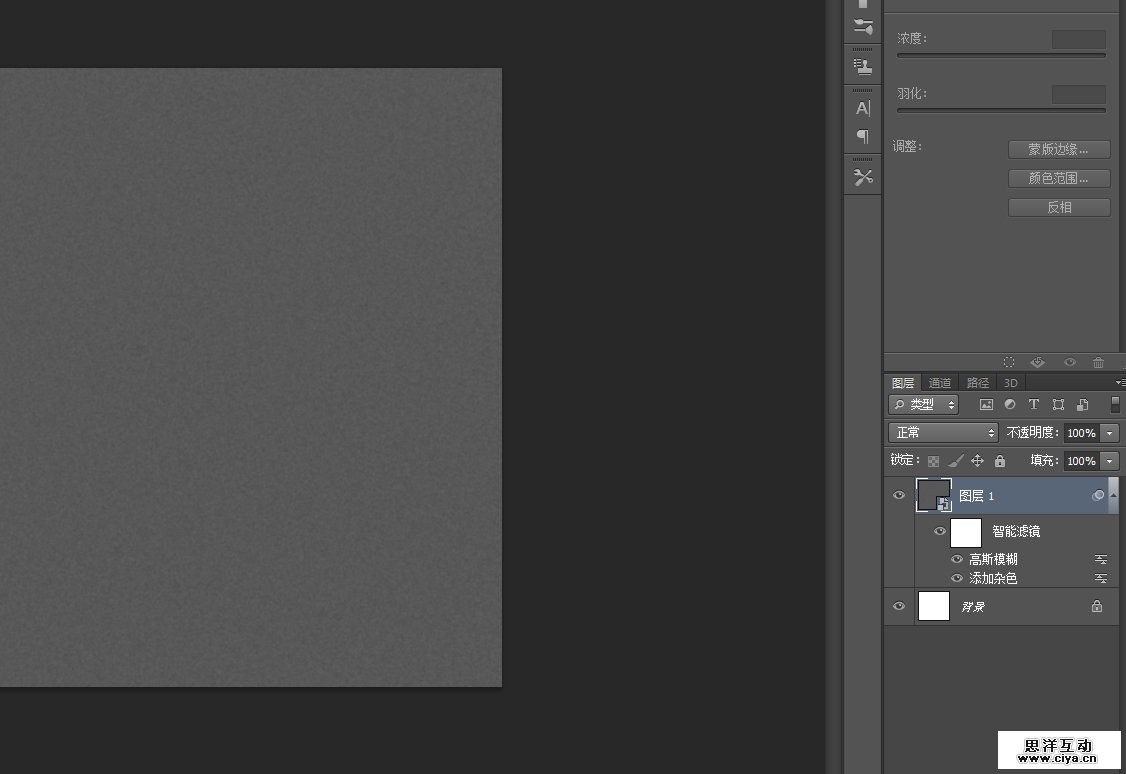This screenshot has width=1126, height=774.
Task: Click the lock all layer icon
Action: tap(1000, 461)
